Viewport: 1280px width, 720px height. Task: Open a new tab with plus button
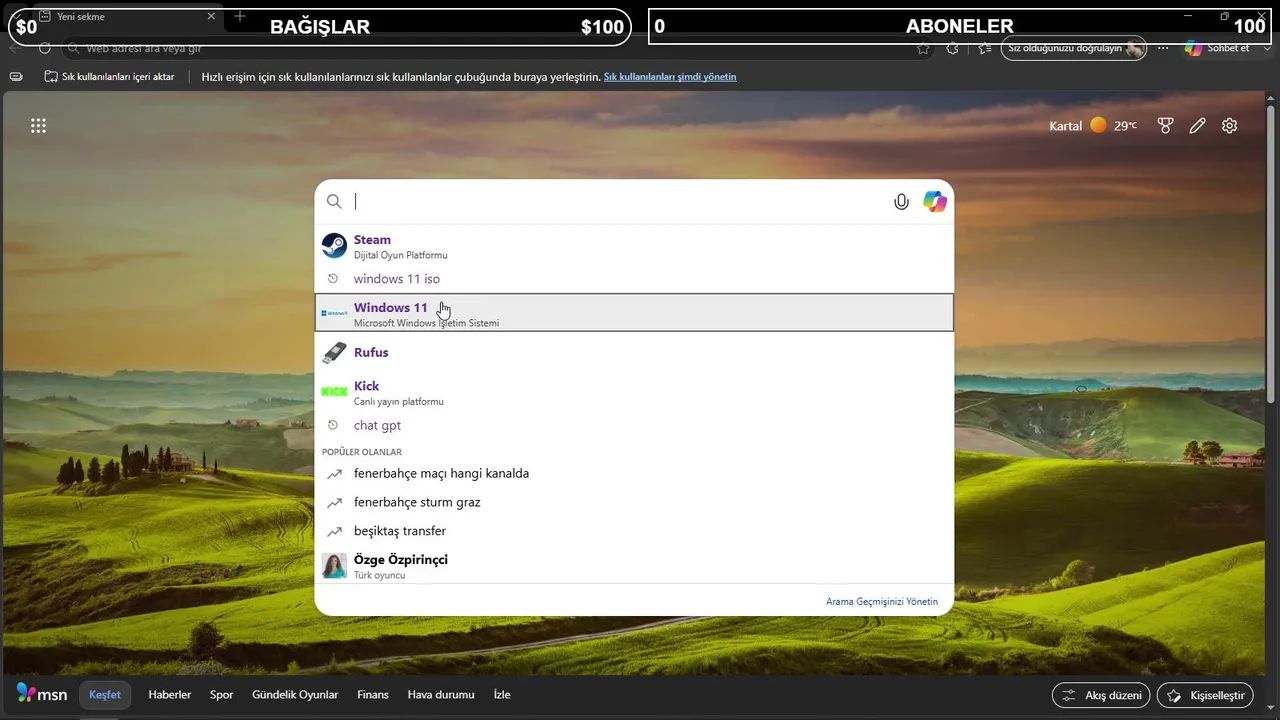coord(240,17)
